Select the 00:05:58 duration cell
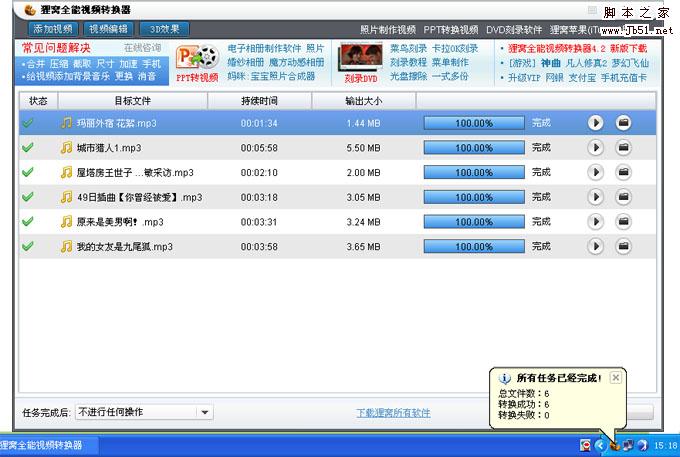The height and width of the screenshot is (457, 680). tap(259, 148)
